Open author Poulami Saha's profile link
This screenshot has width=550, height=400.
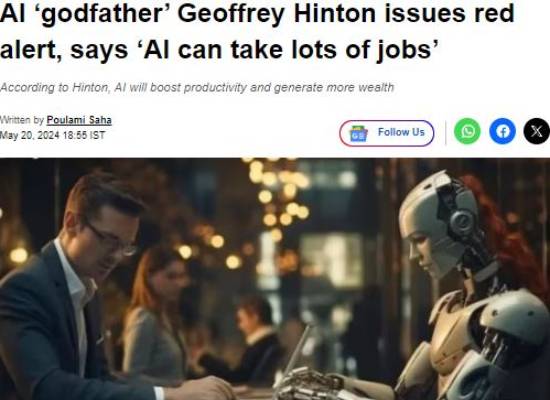coord(79,120)
